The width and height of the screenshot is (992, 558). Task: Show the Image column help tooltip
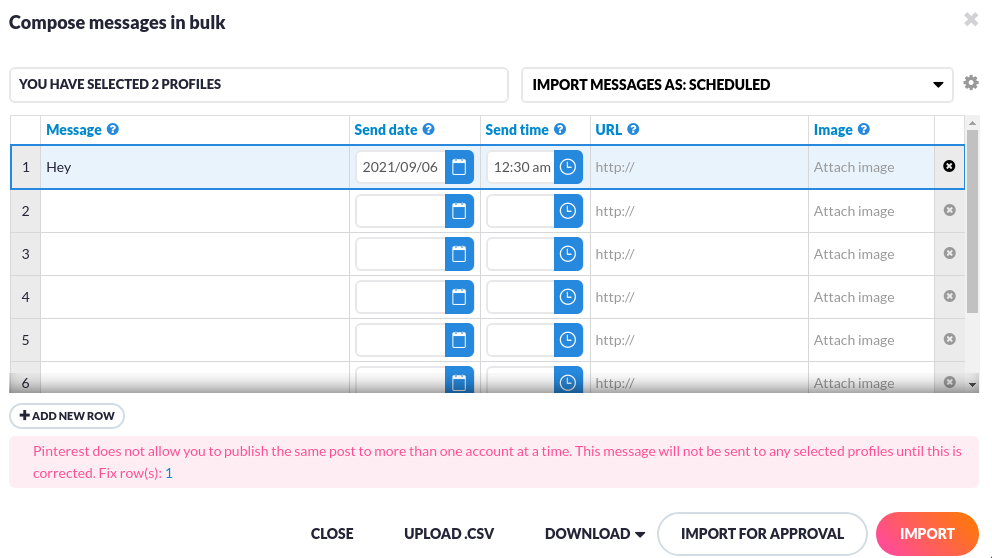(864, 129)
